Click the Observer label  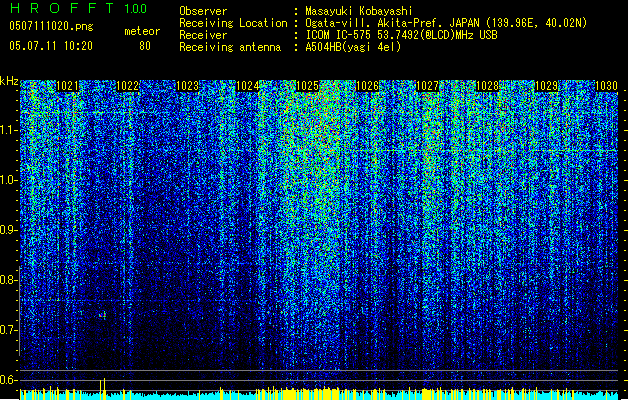click(x=203, y=11)
